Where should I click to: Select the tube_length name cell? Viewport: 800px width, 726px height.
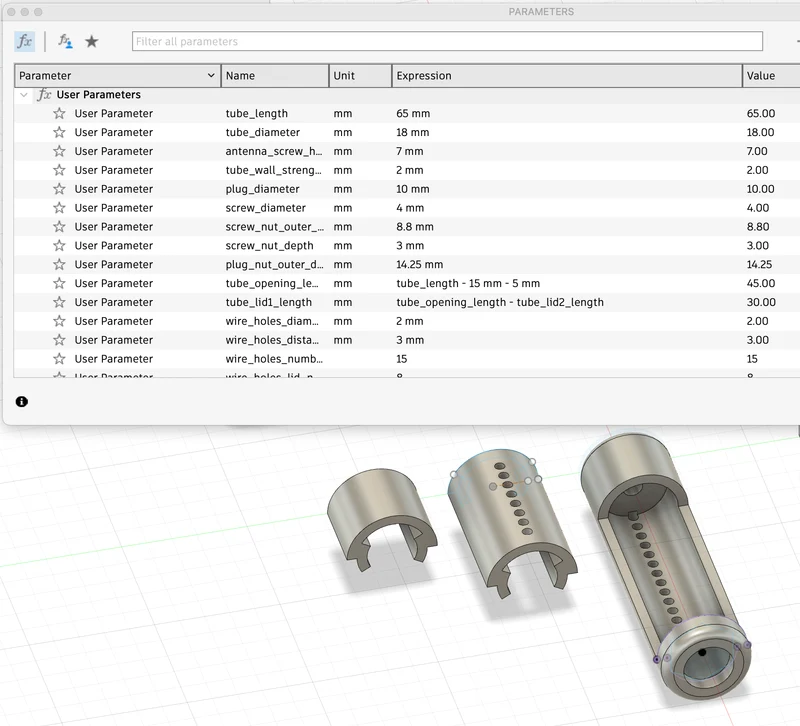coord(257,113)
